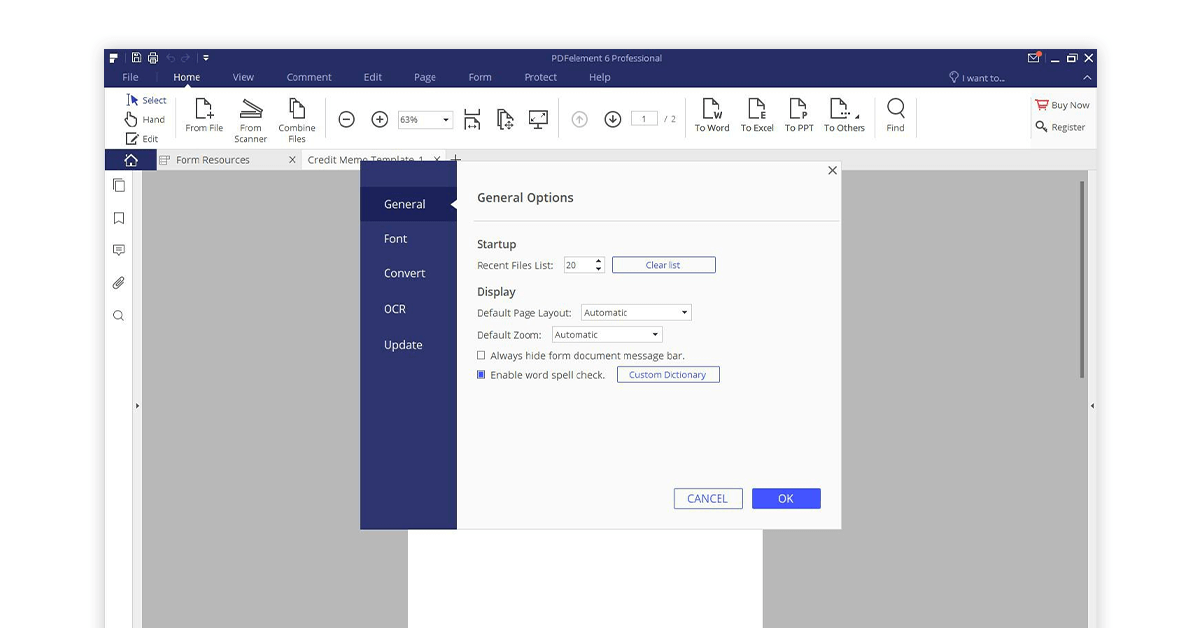Open Default Page Layout dropdown
This screenshot has height=628, width=1200.
tap(636, 313)
